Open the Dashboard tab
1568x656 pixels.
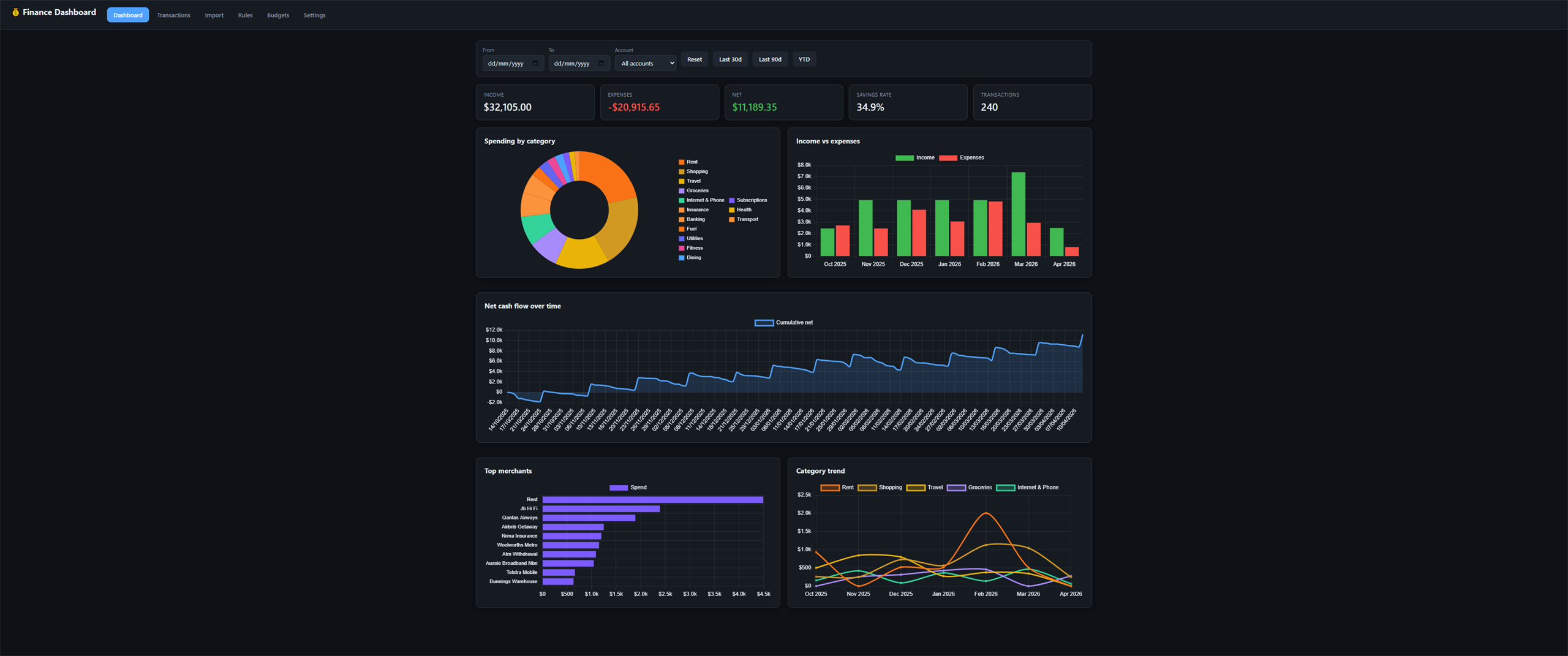point(128,15)
